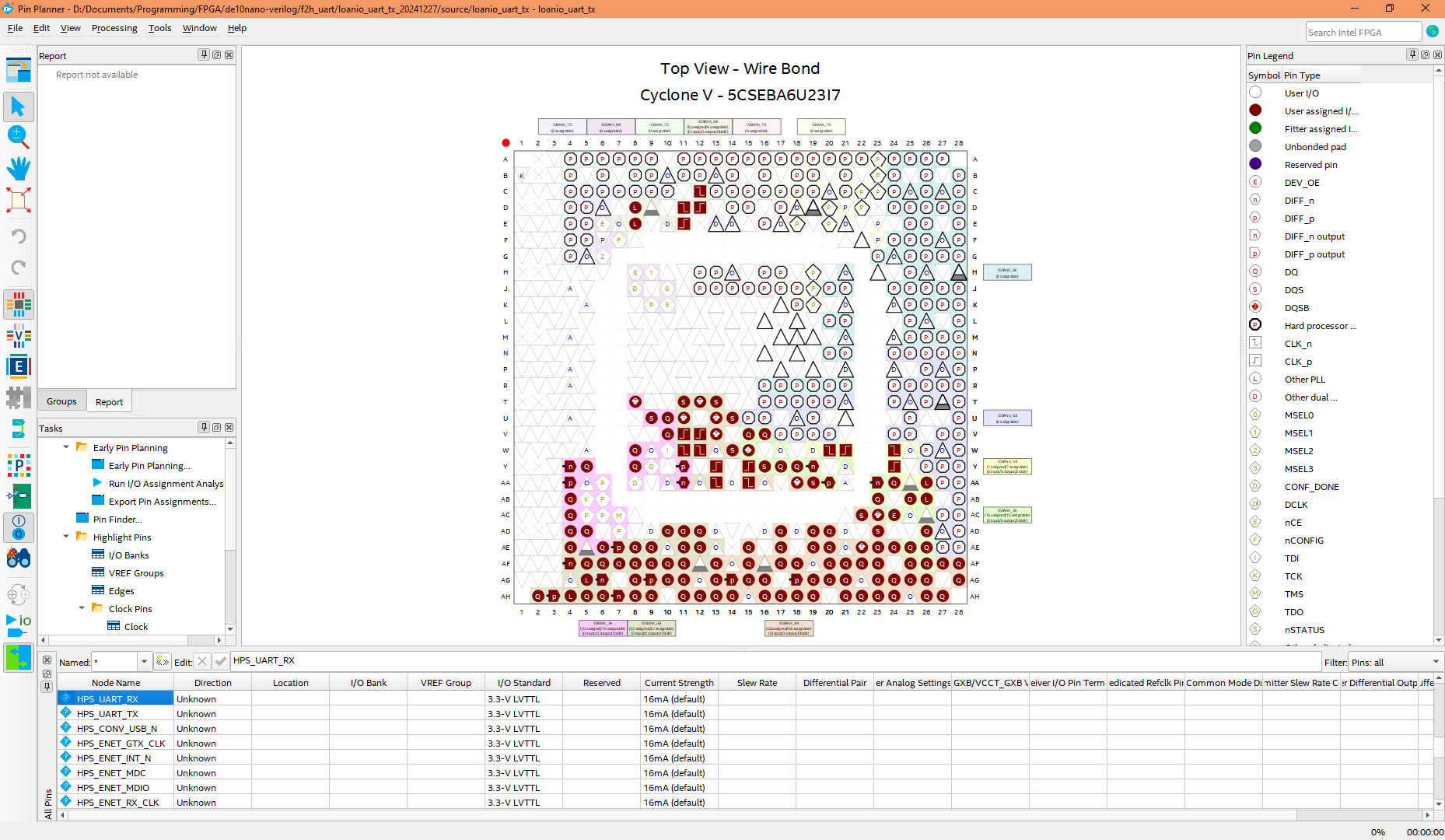Image resolution: width=1445 pixels, height=840 pixels.
Task: Open Export Pin Assignments task
Action: pyautogui.click(x=162, y=502)
